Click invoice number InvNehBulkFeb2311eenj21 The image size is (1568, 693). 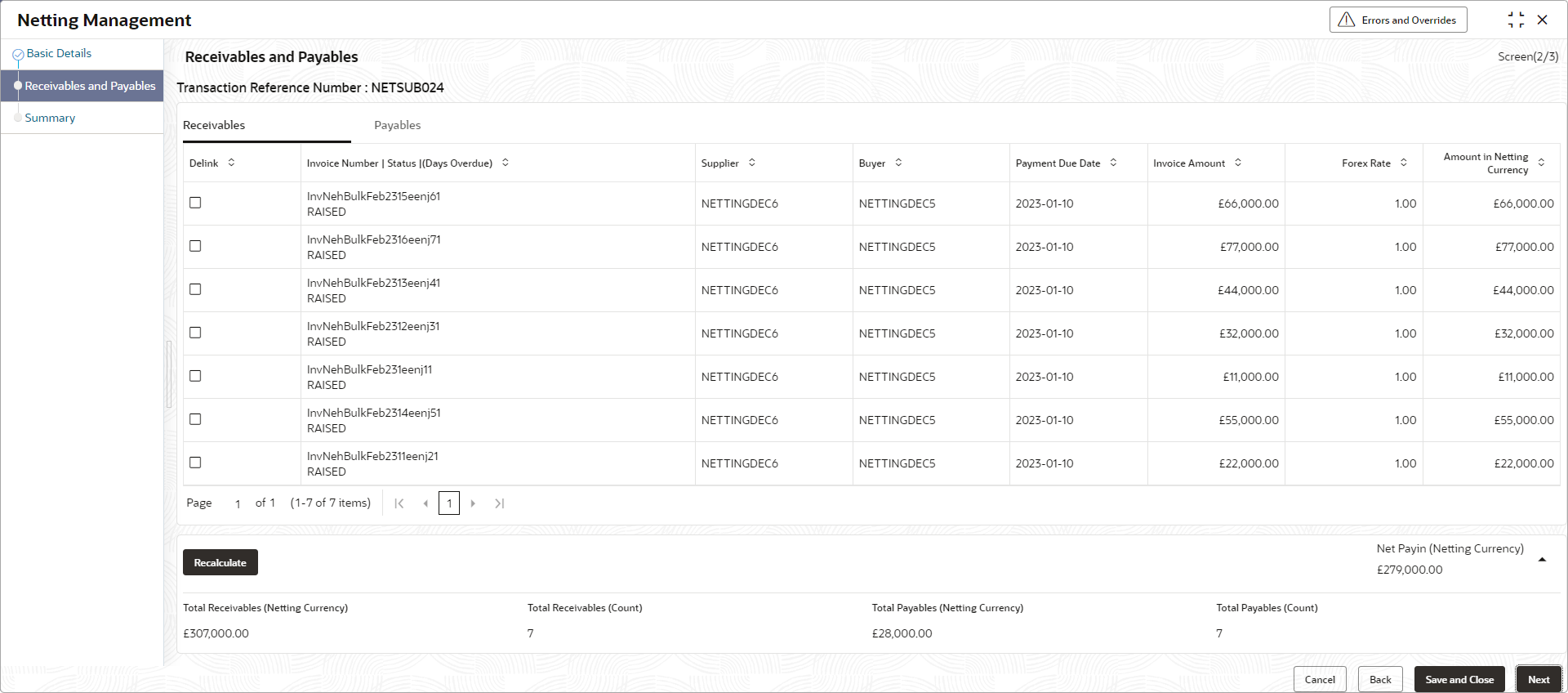pyautogui.click(x=372, y=456)
